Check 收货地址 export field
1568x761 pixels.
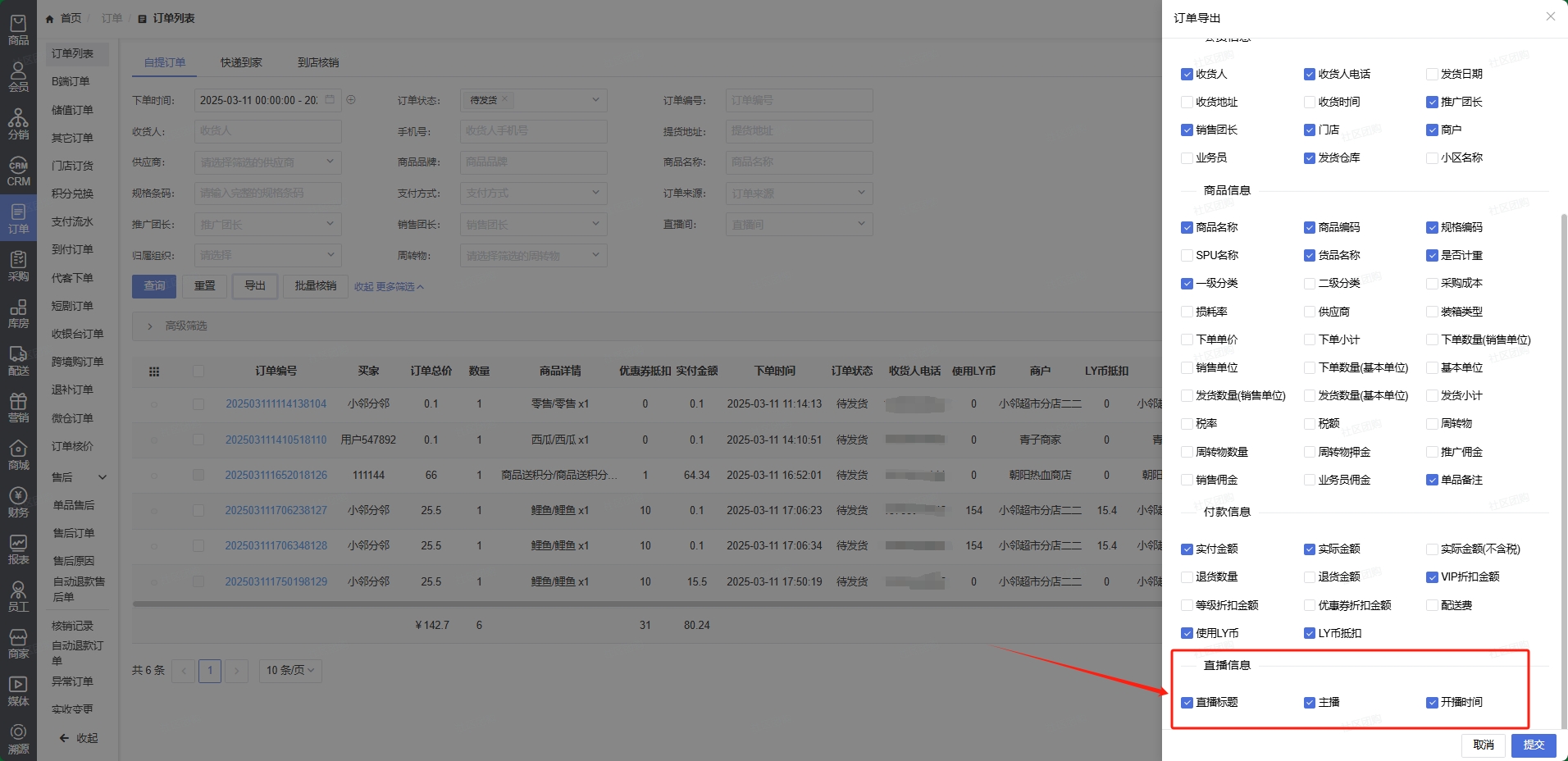tap(1187, 102)
